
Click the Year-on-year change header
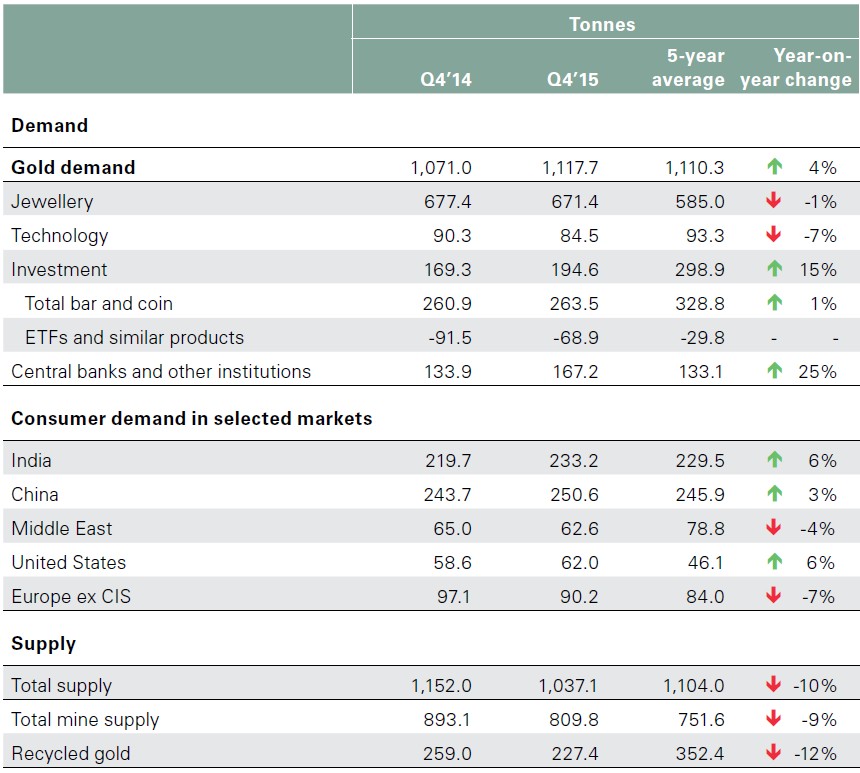[796, 68]
